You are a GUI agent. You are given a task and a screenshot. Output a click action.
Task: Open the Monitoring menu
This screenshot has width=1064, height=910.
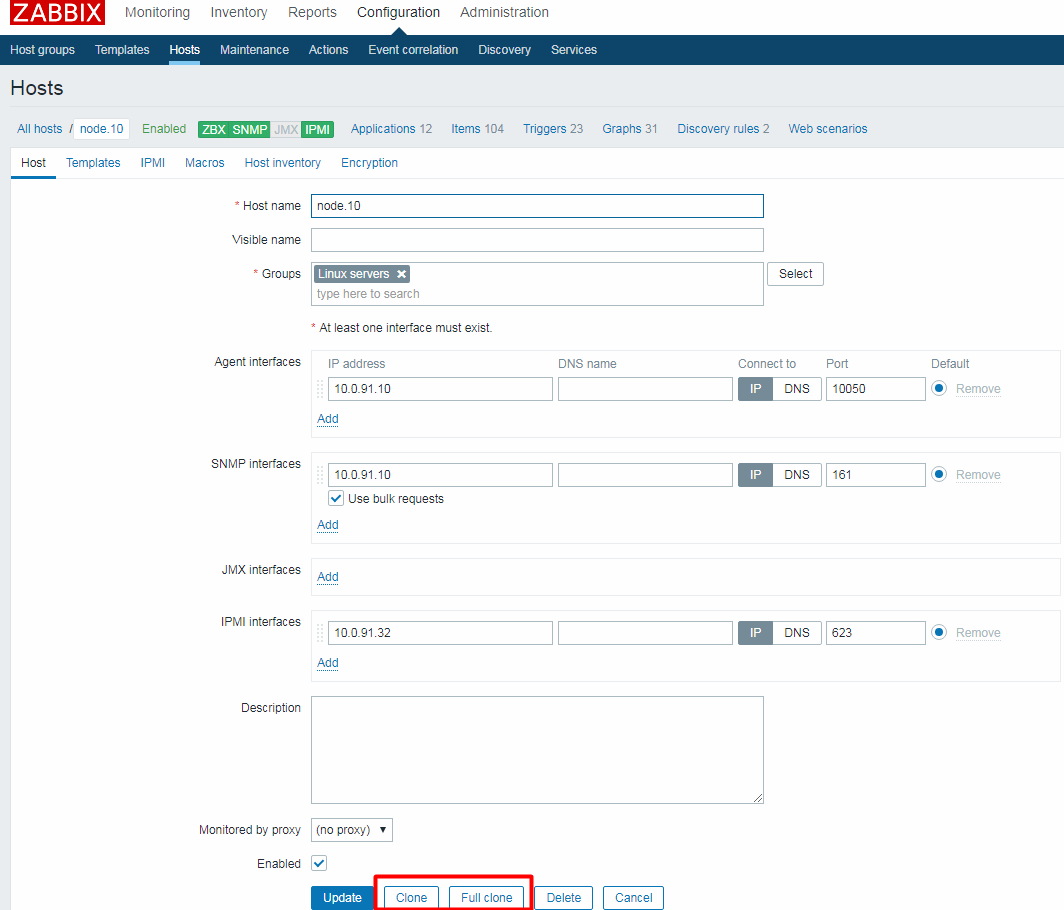click(x=157, y=13)
